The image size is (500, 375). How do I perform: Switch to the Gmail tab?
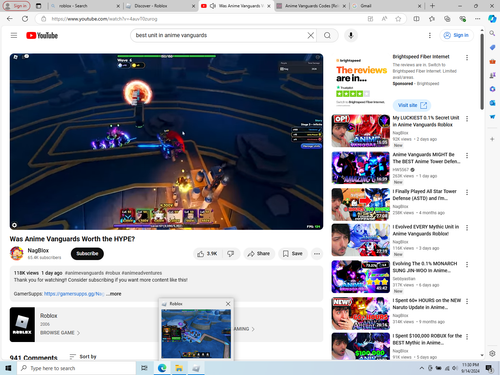(387, 6)
